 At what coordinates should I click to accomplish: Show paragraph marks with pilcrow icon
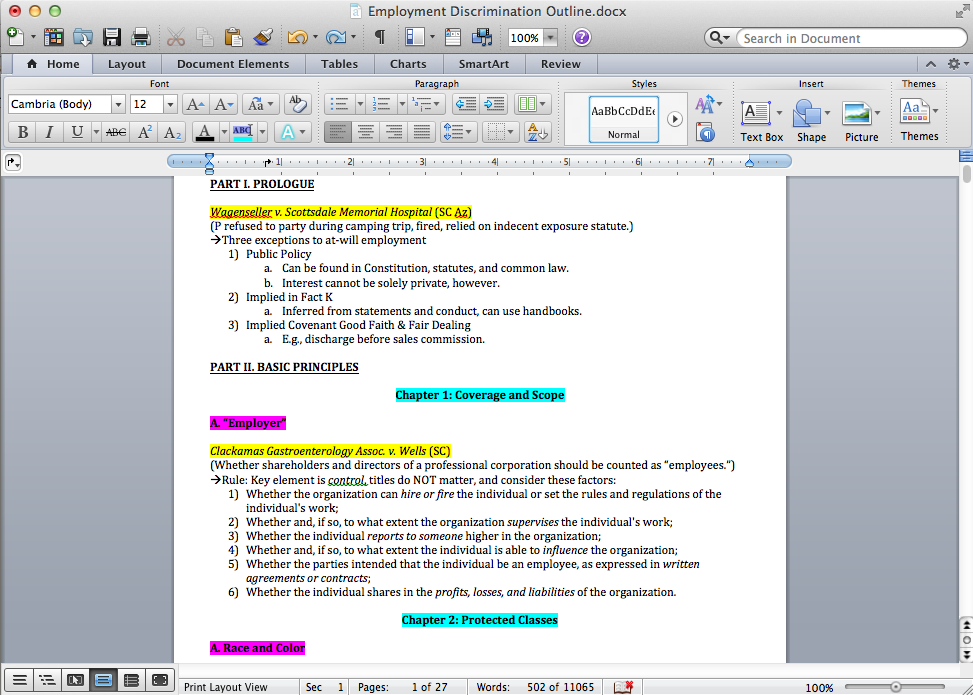pos(380,38)
